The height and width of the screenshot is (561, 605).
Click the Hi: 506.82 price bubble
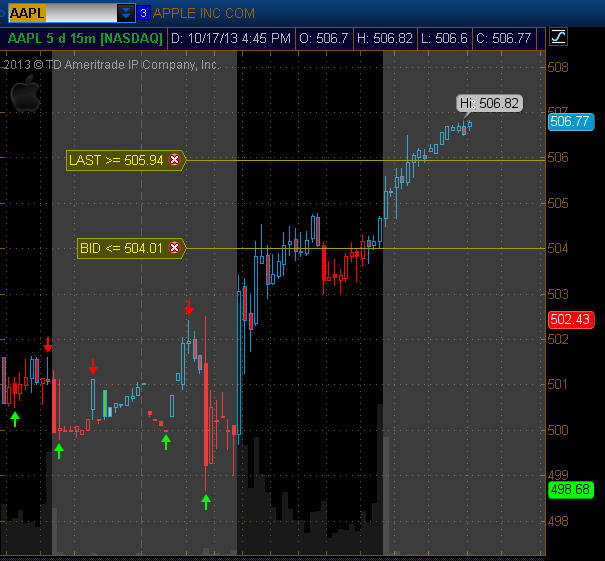(x=489, y=103)
